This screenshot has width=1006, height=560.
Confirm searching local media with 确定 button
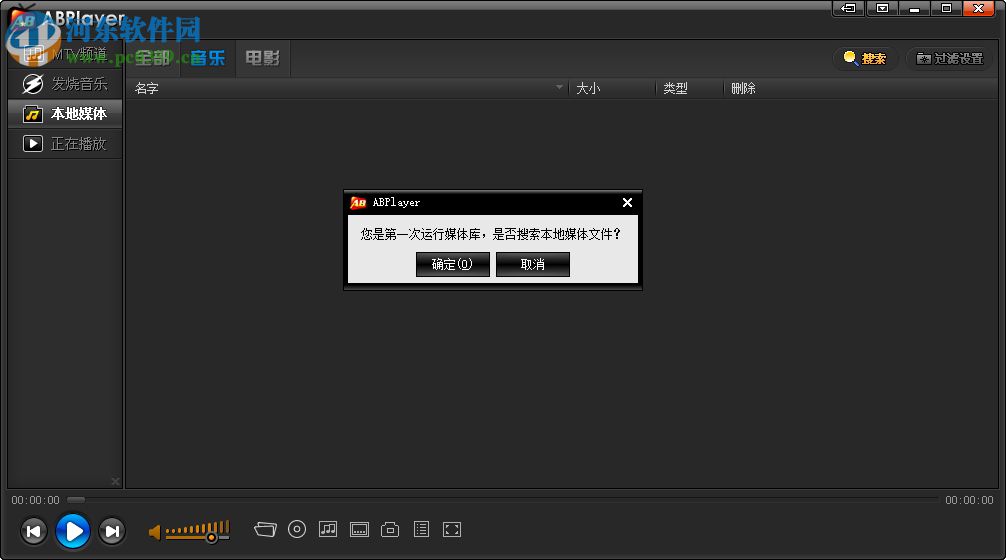(x=452, y=264)
